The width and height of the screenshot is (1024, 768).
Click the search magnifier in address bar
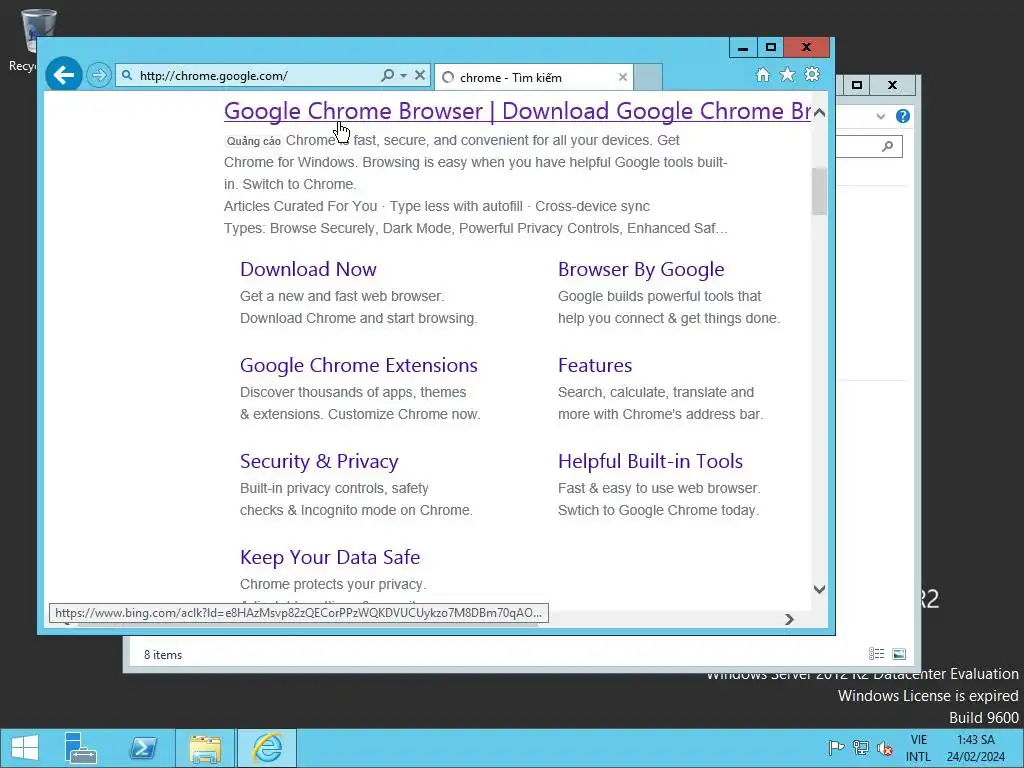[387, 75]
